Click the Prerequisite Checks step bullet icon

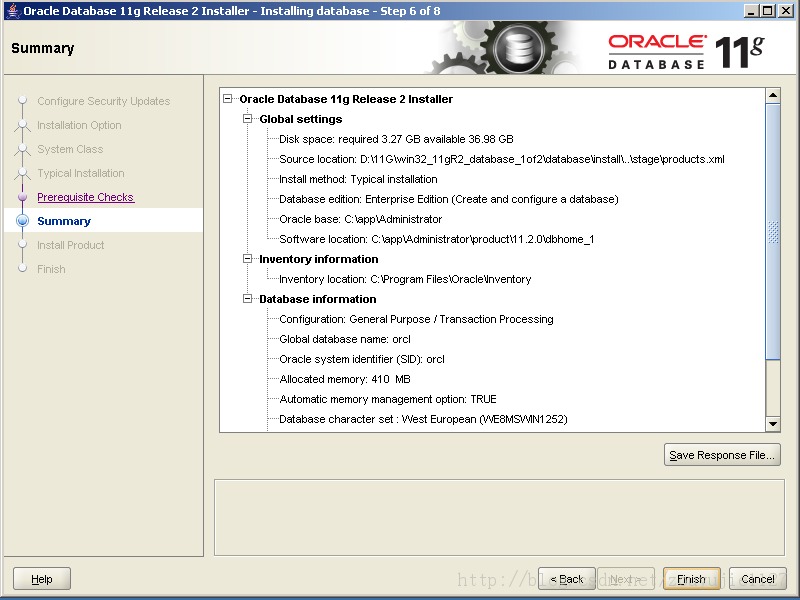coord(22,197)
